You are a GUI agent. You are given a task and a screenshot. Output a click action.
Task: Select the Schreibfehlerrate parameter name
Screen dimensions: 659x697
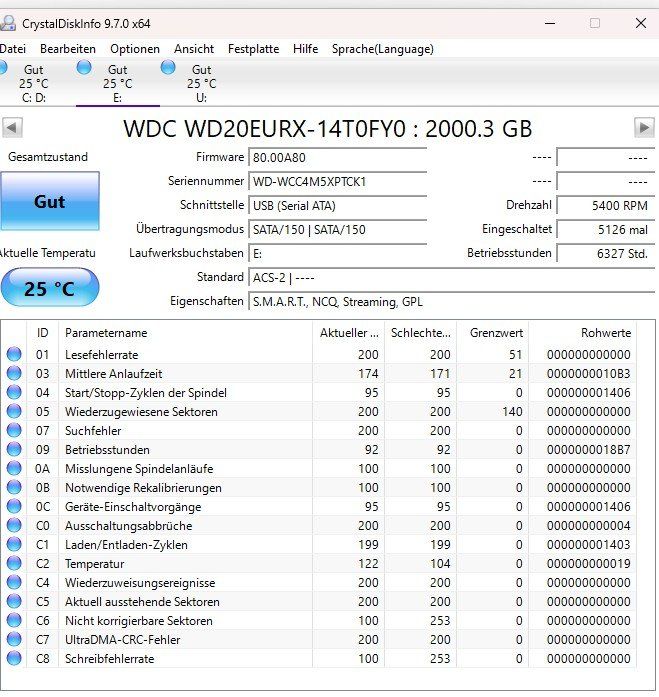pos(109,659)
